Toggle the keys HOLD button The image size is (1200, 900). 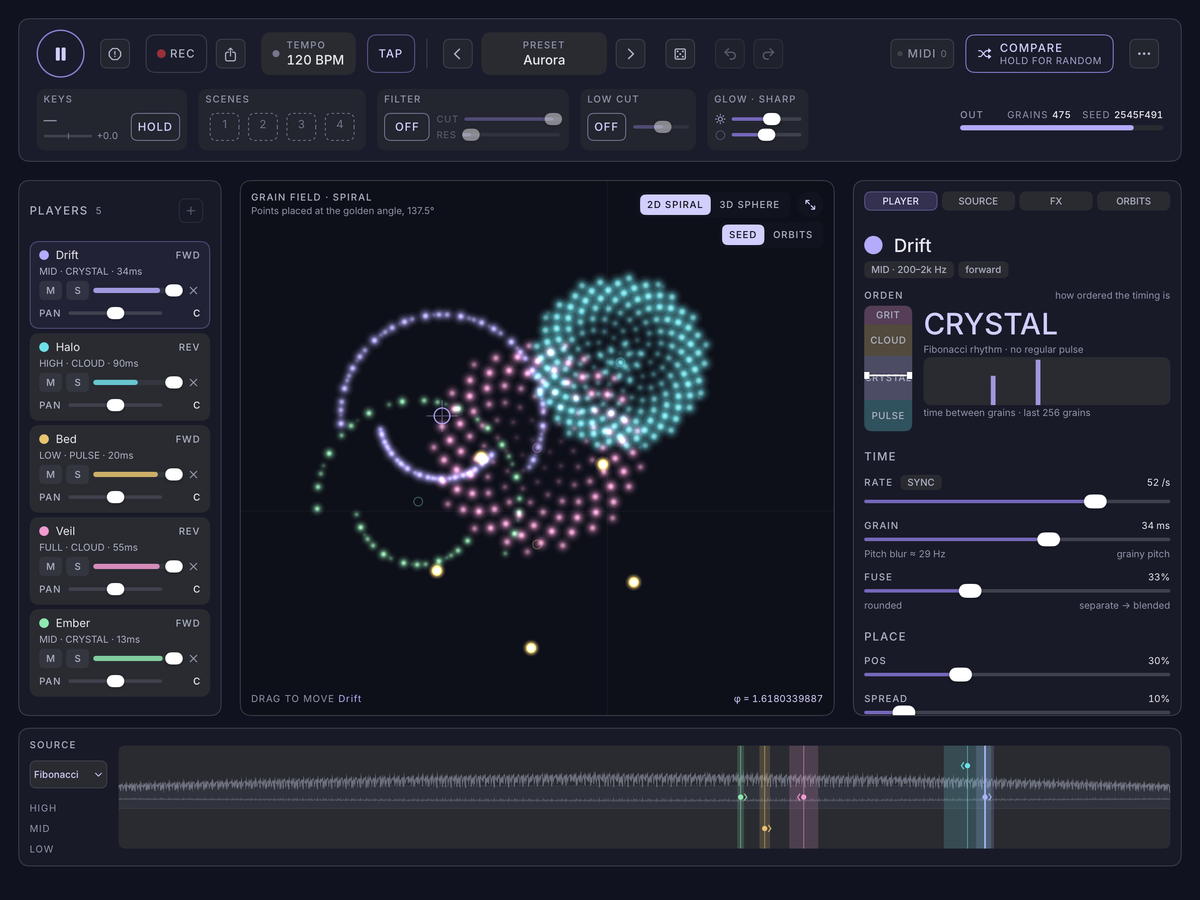coord(155,127)
